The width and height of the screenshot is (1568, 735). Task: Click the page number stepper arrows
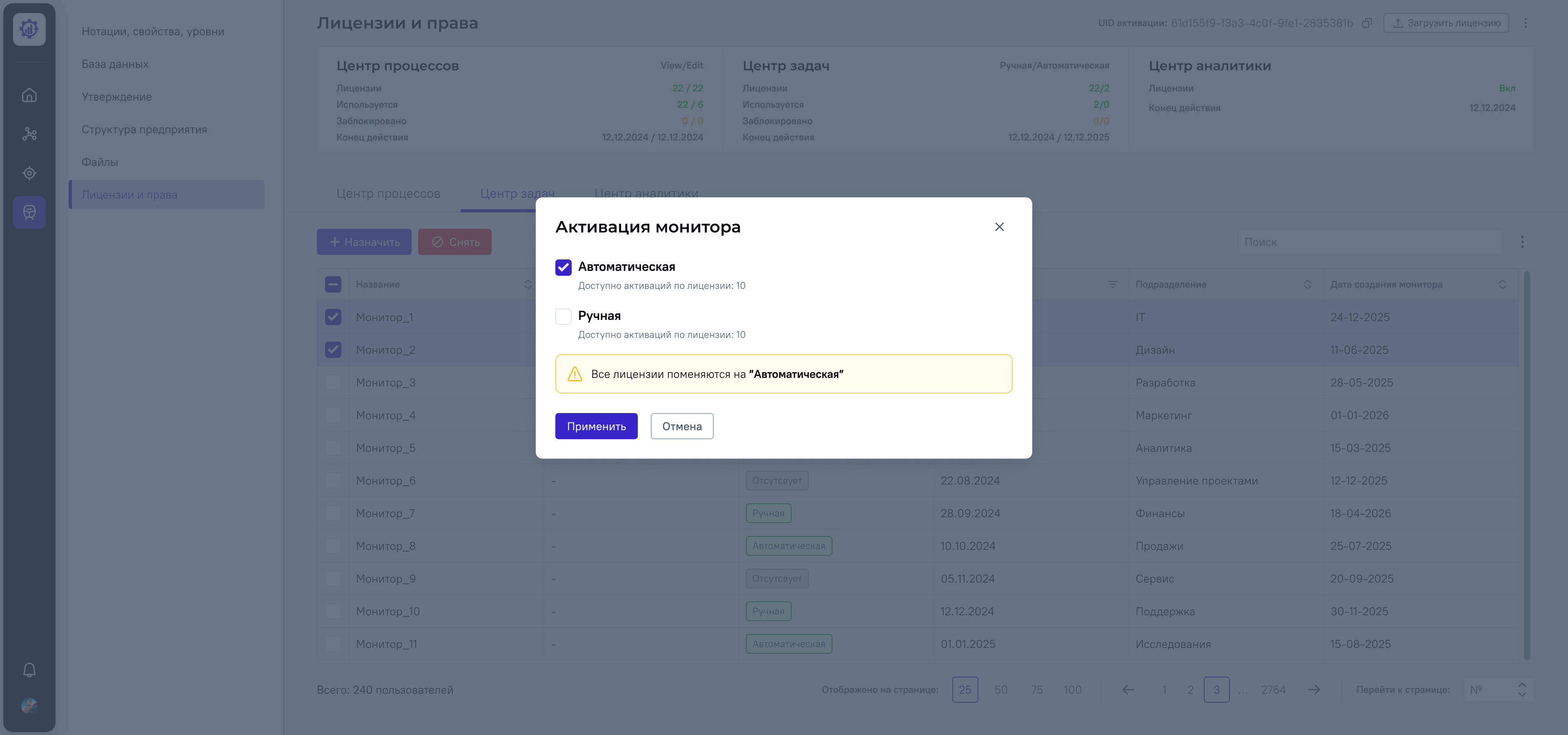(x=1522, y=689)
